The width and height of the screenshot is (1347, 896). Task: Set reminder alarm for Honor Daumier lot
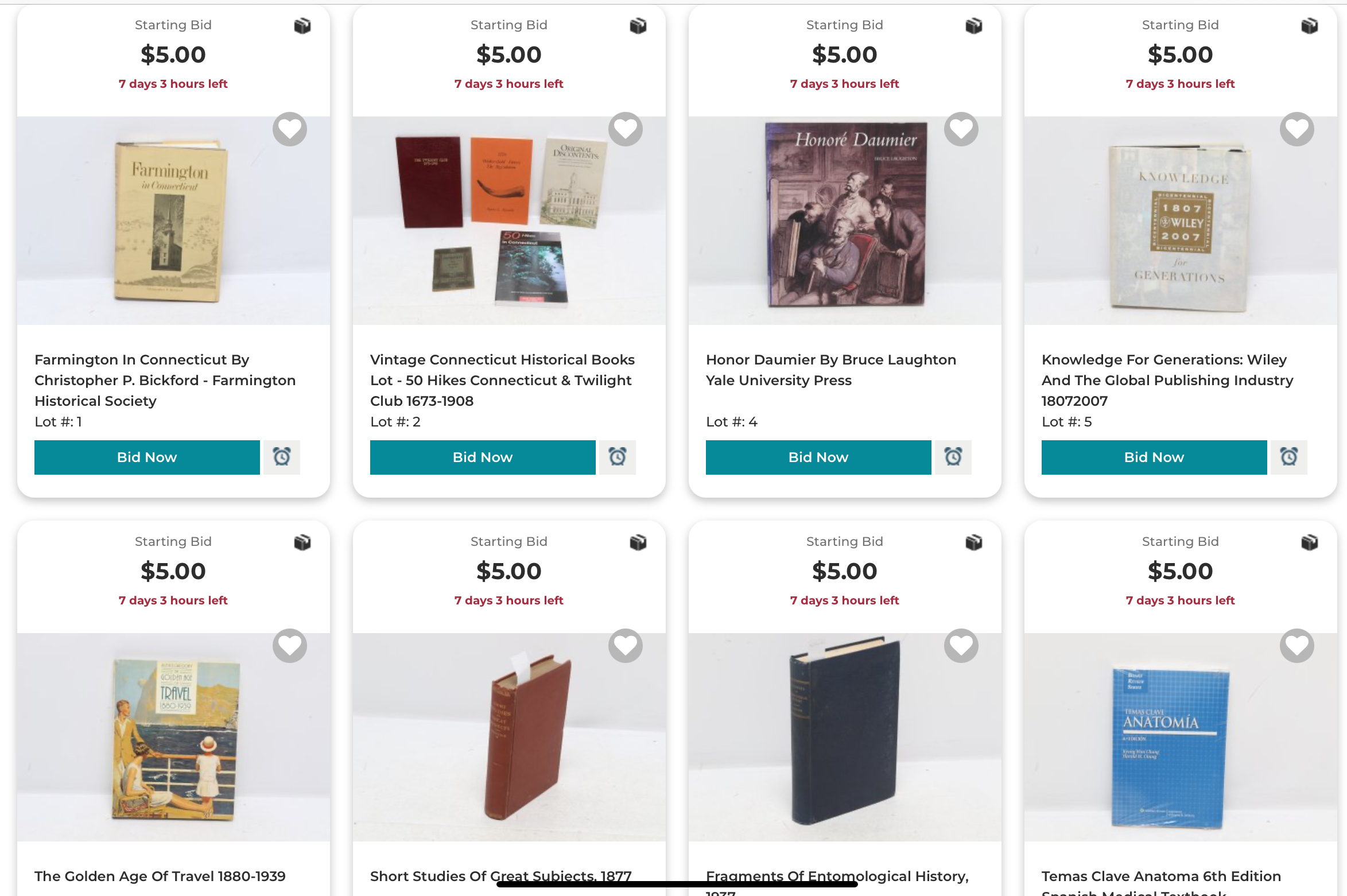click(x=953, y=457)
